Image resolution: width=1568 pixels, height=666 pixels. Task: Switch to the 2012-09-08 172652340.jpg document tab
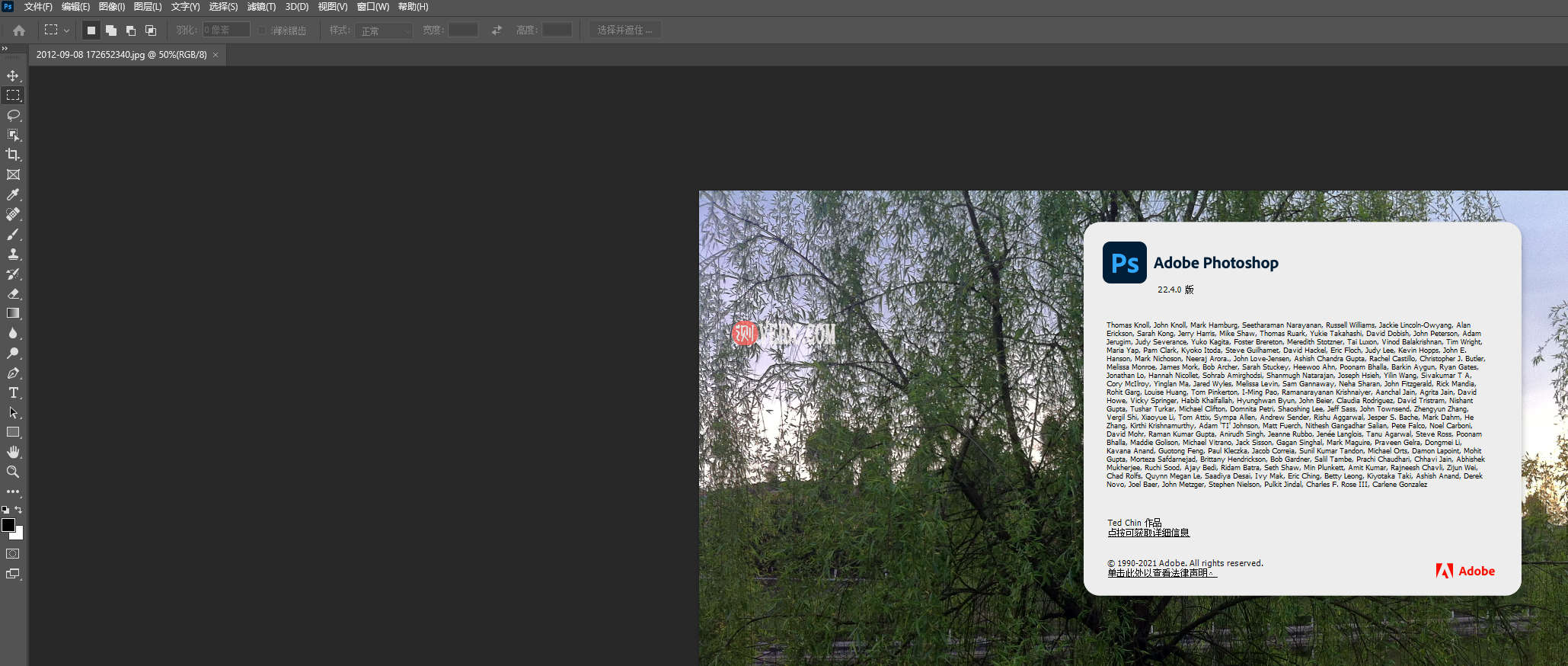coord(122,55)
